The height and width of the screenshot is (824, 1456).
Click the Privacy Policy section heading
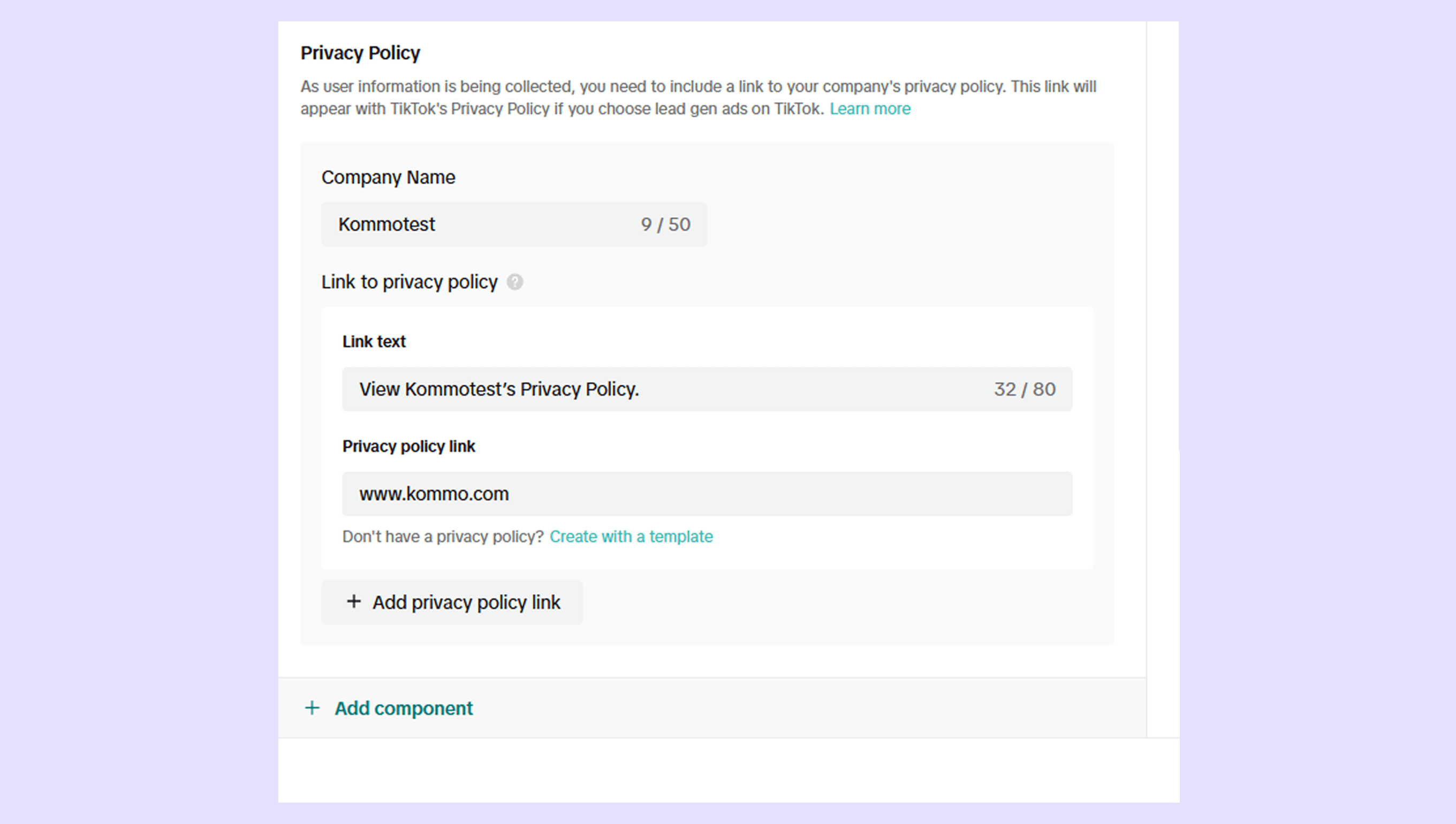tap(360, 52)
